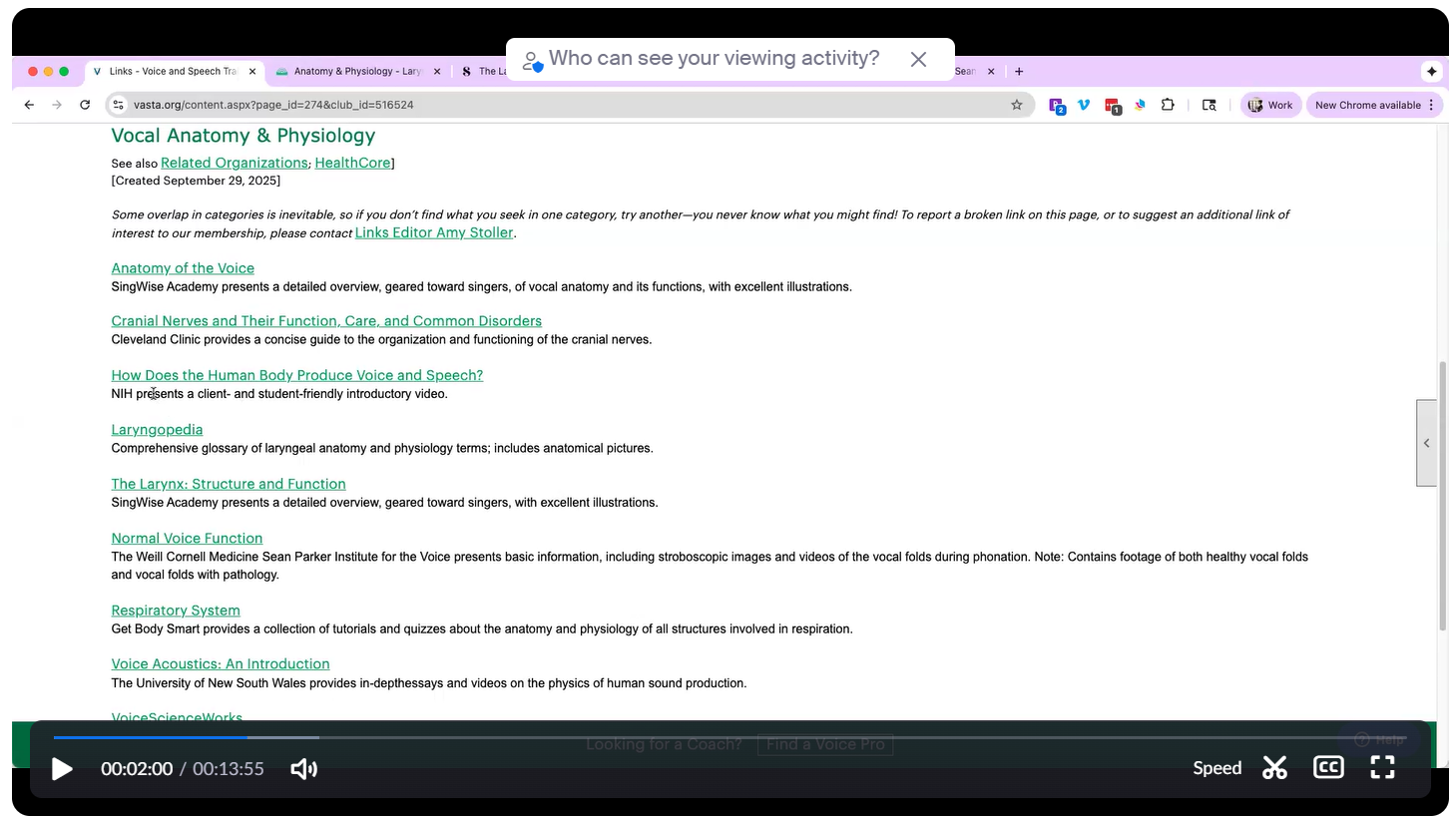
Task: Enter fullscreen mode
Action: coord(1382,768)
